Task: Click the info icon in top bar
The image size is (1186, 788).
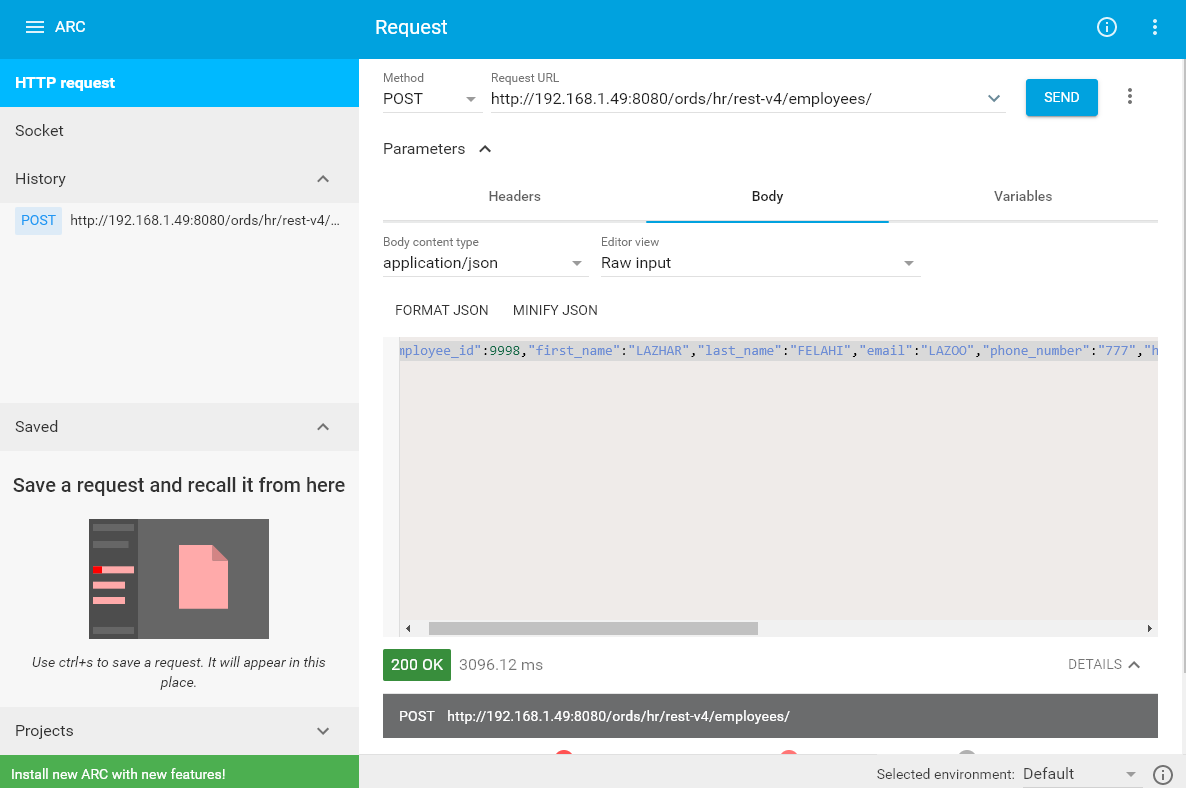Action: pos(1107,27)
